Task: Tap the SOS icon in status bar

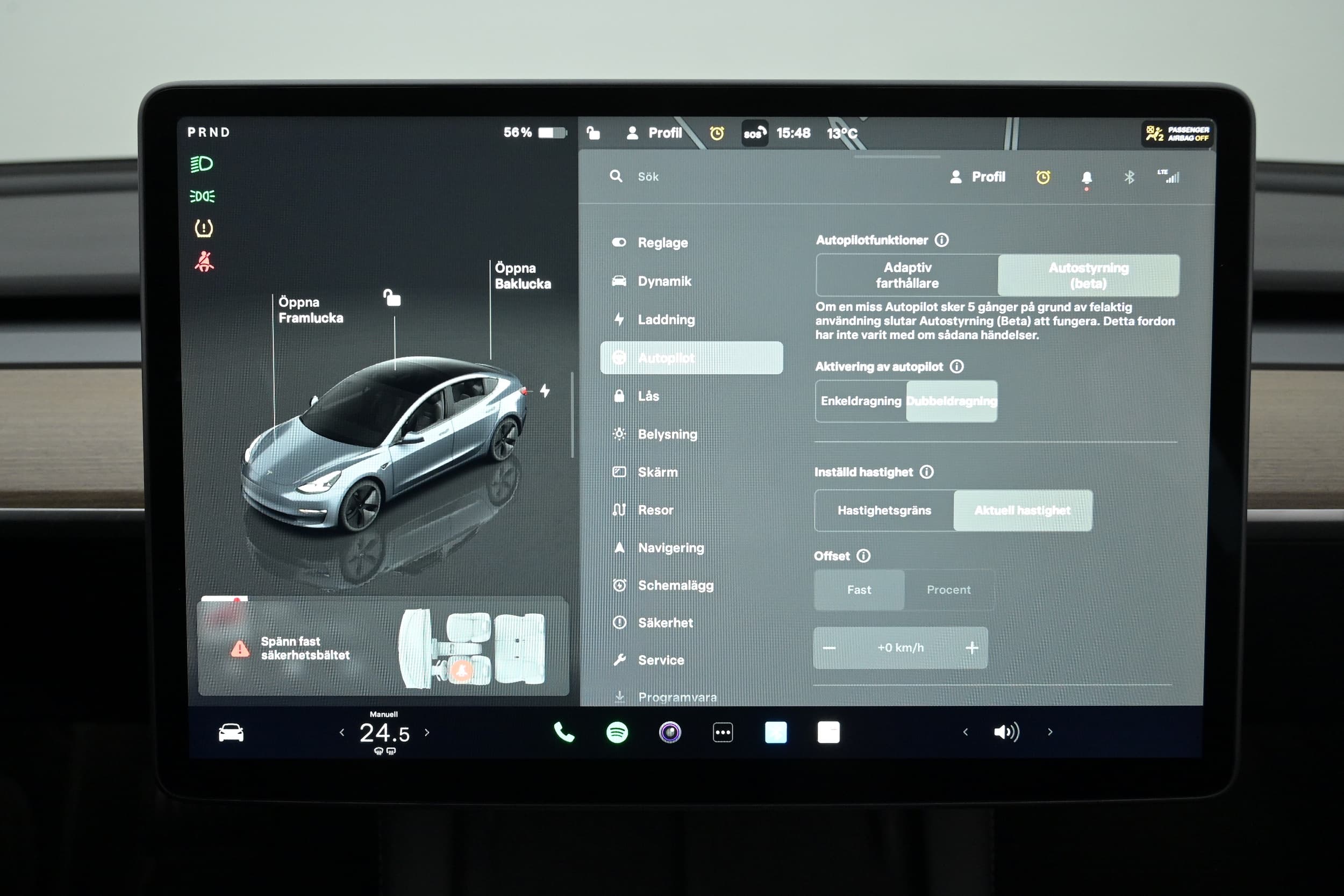Action: (754, 133)
